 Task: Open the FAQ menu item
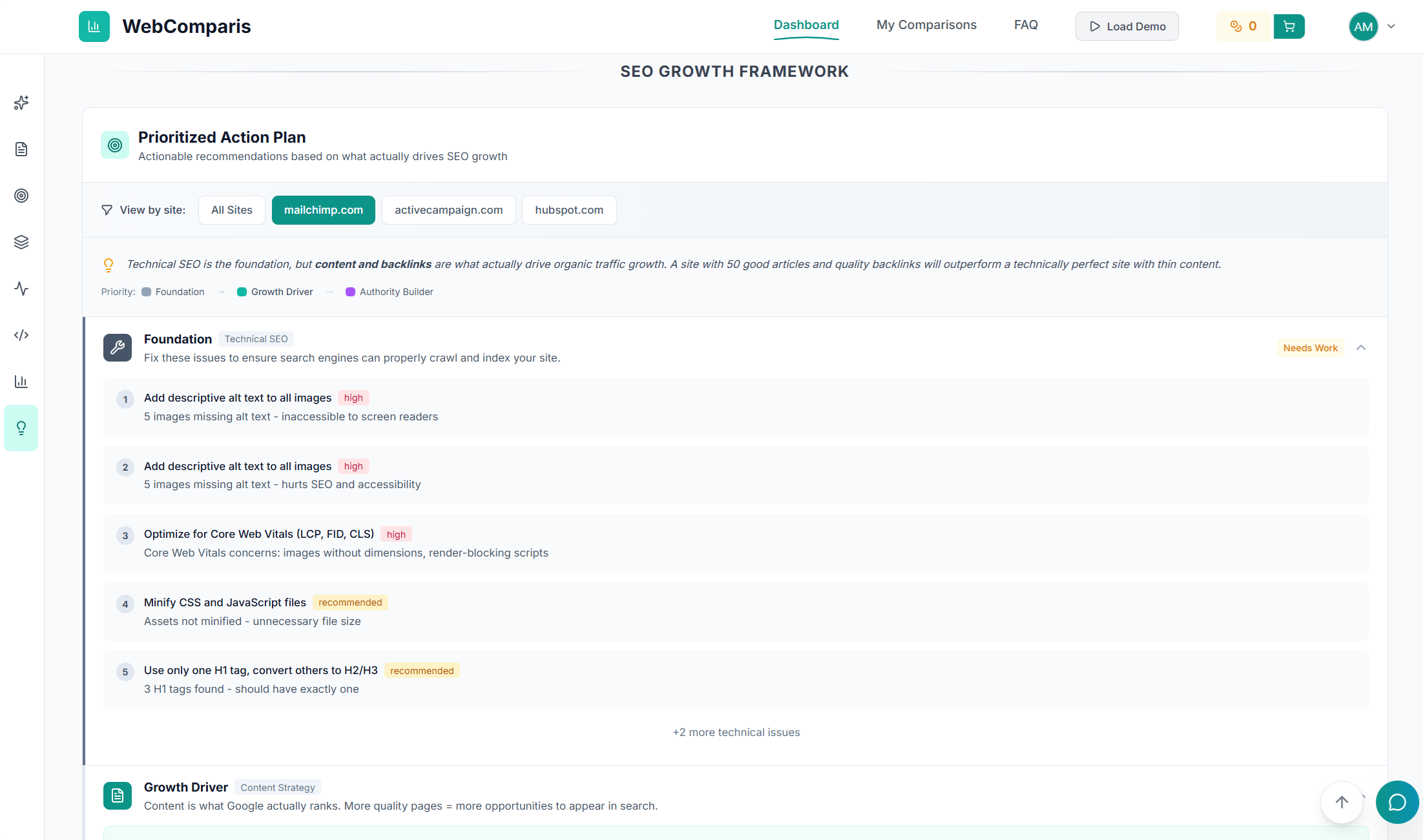(x=1026, y=25)
